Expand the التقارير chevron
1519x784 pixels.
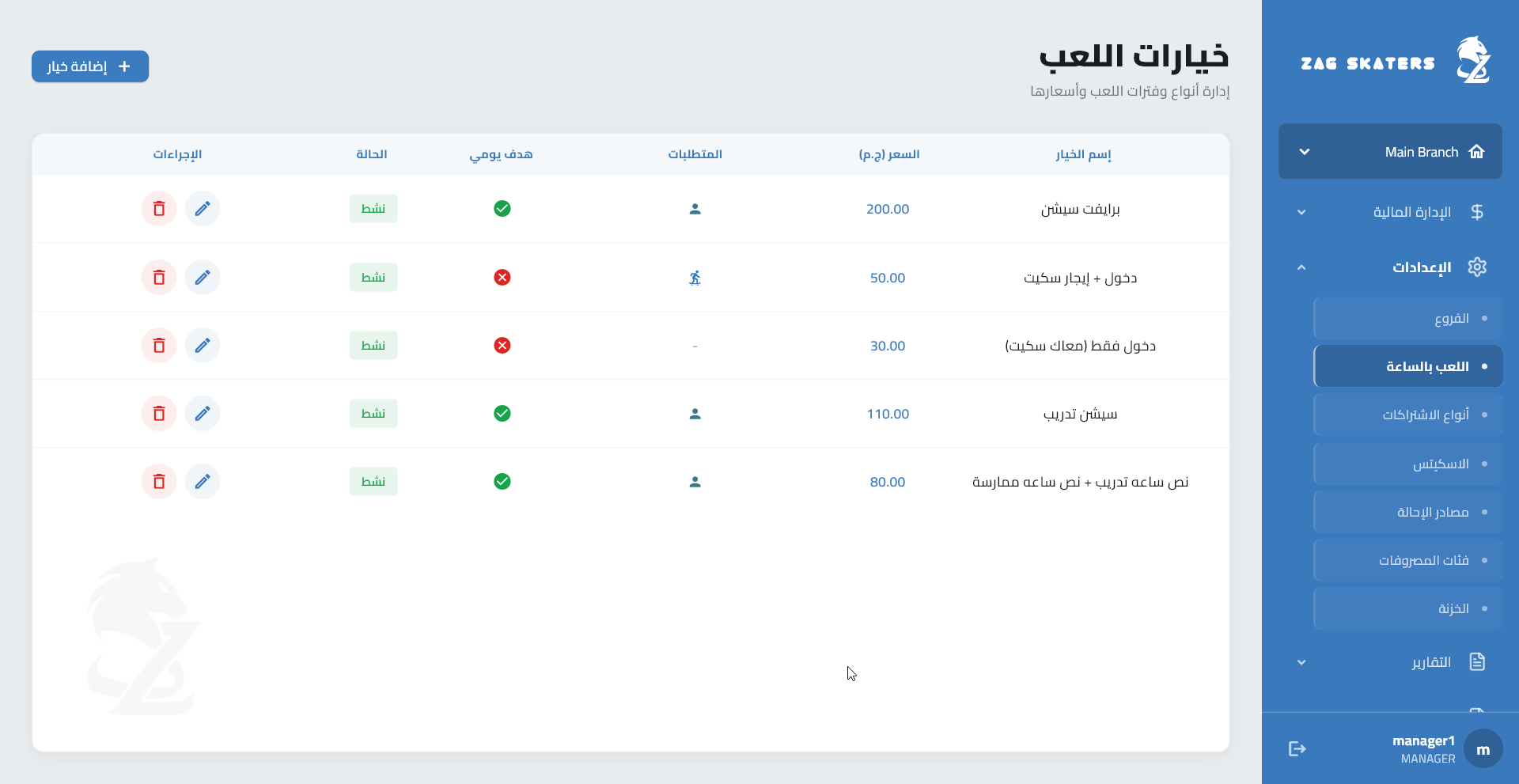1301,662
